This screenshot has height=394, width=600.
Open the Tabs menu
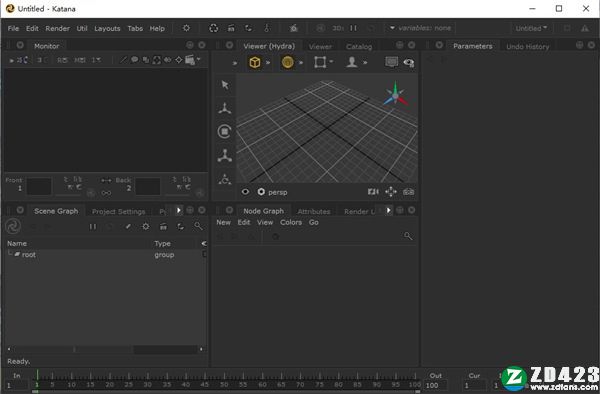(x=135, y=28)
